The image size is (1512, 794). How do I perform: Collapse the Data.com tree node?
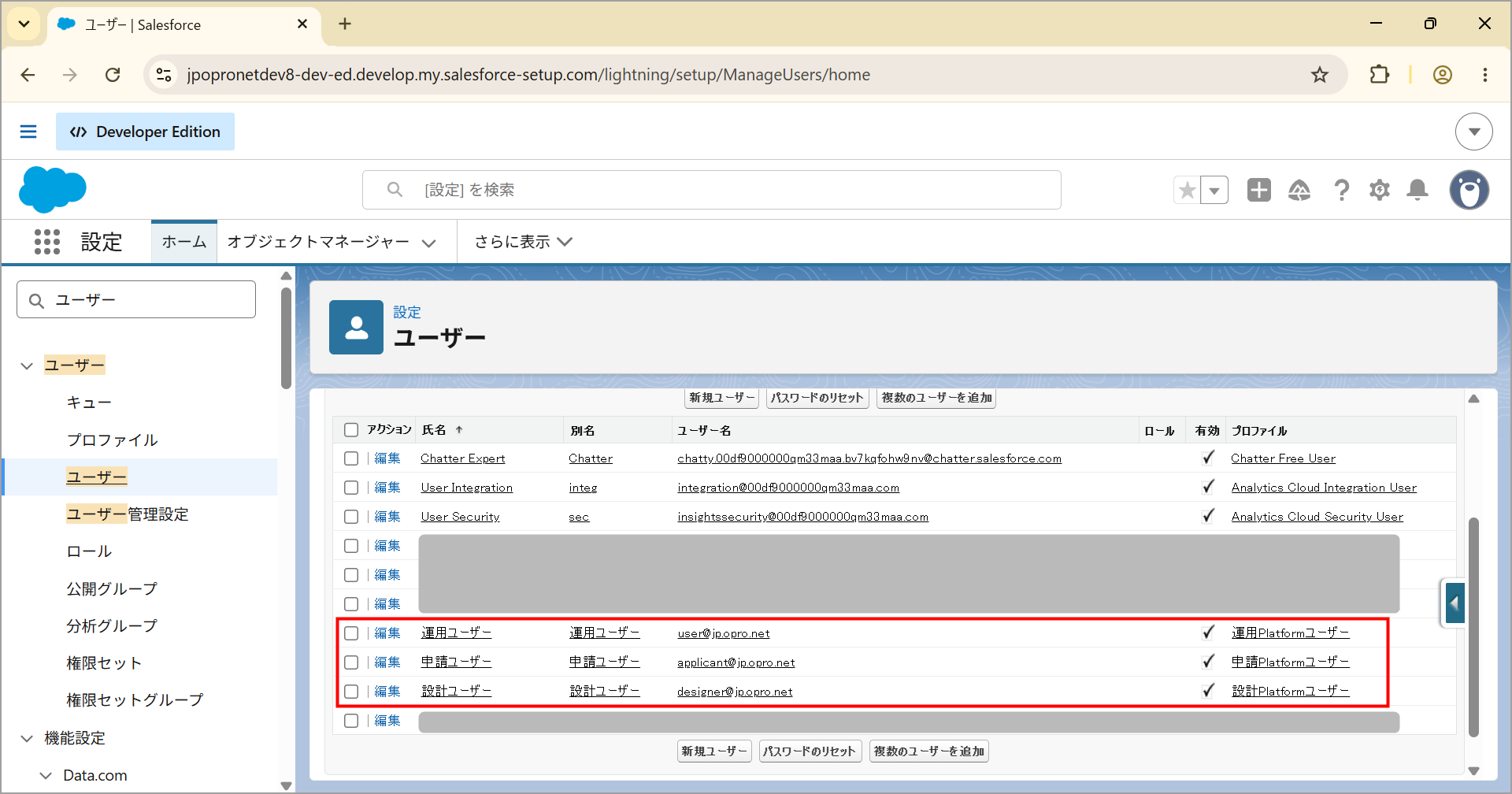click(x=46, y=776)
